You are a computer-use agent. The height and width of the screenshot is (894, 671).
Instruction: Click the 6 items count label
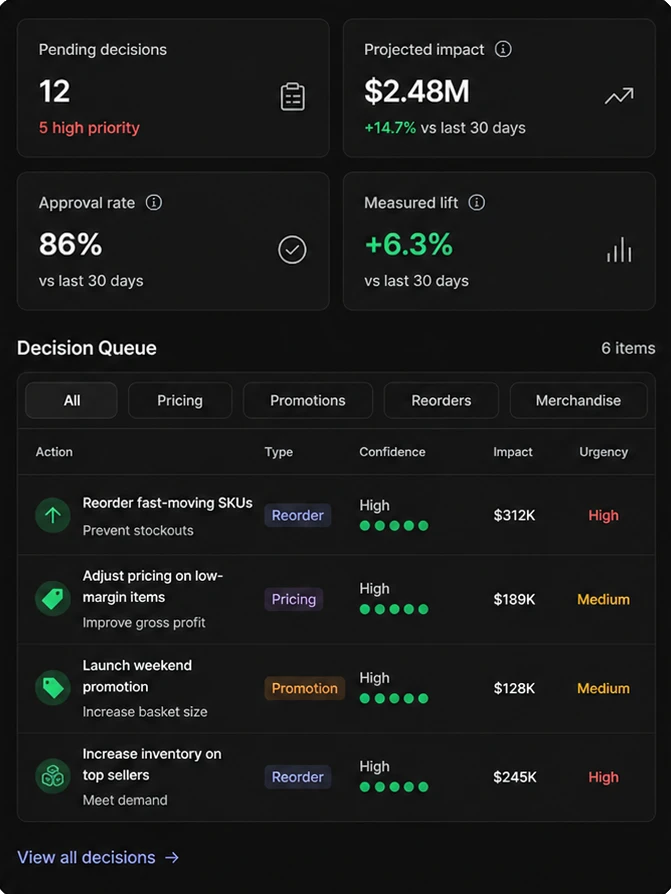point(628,348)
